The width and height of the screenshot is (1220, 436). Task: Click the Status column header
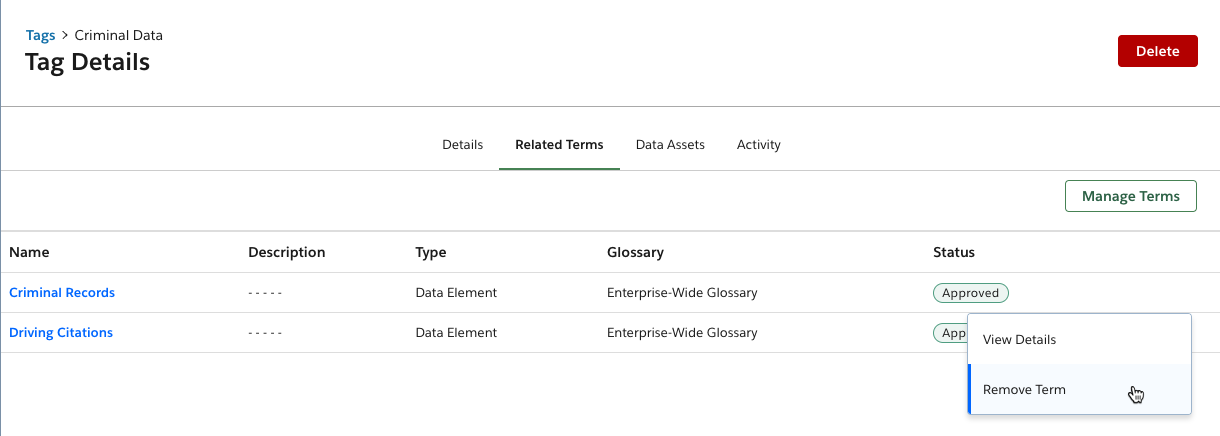(954, 252)
